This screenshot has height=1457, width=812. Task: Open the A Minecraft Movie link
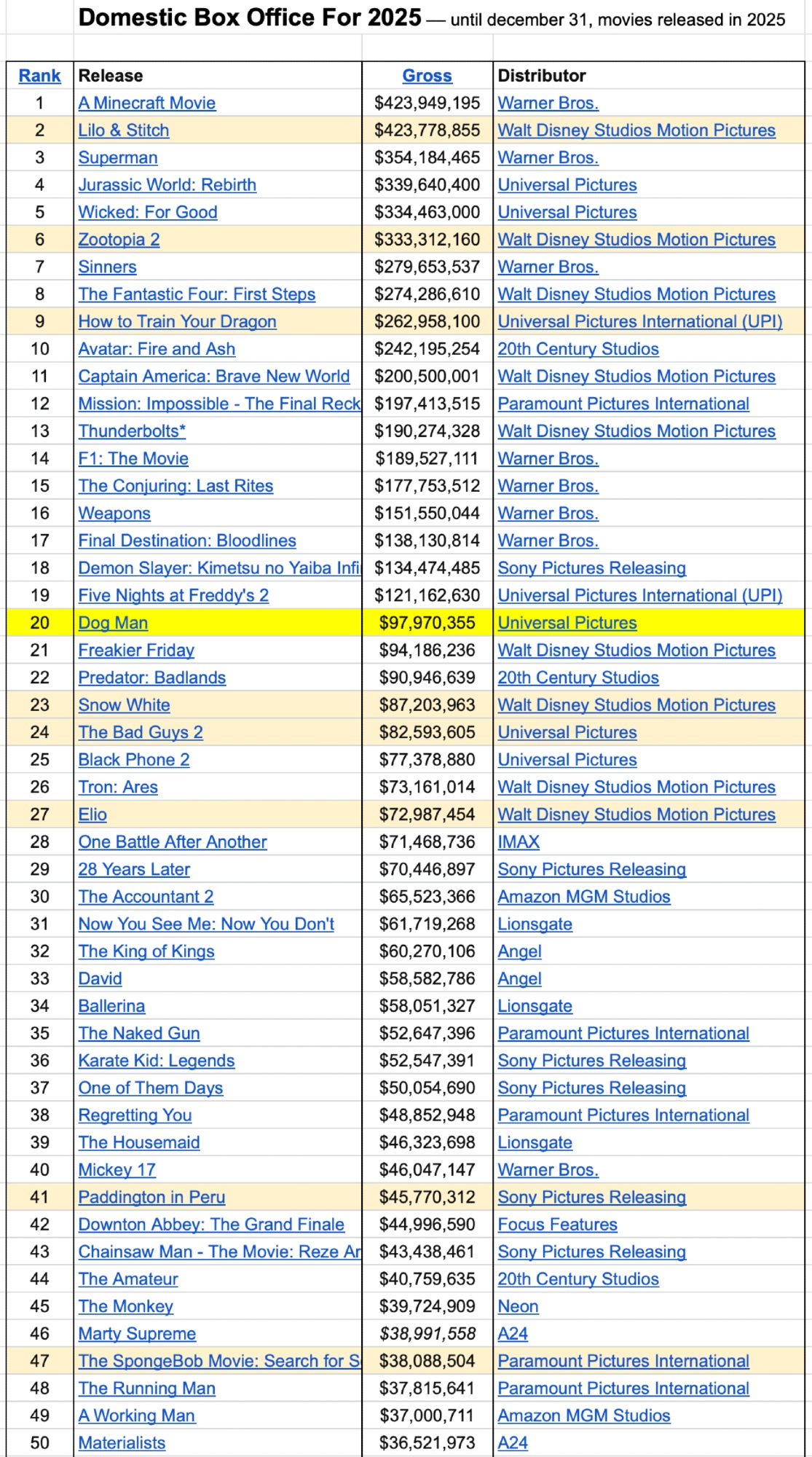(x=147, y=103)
